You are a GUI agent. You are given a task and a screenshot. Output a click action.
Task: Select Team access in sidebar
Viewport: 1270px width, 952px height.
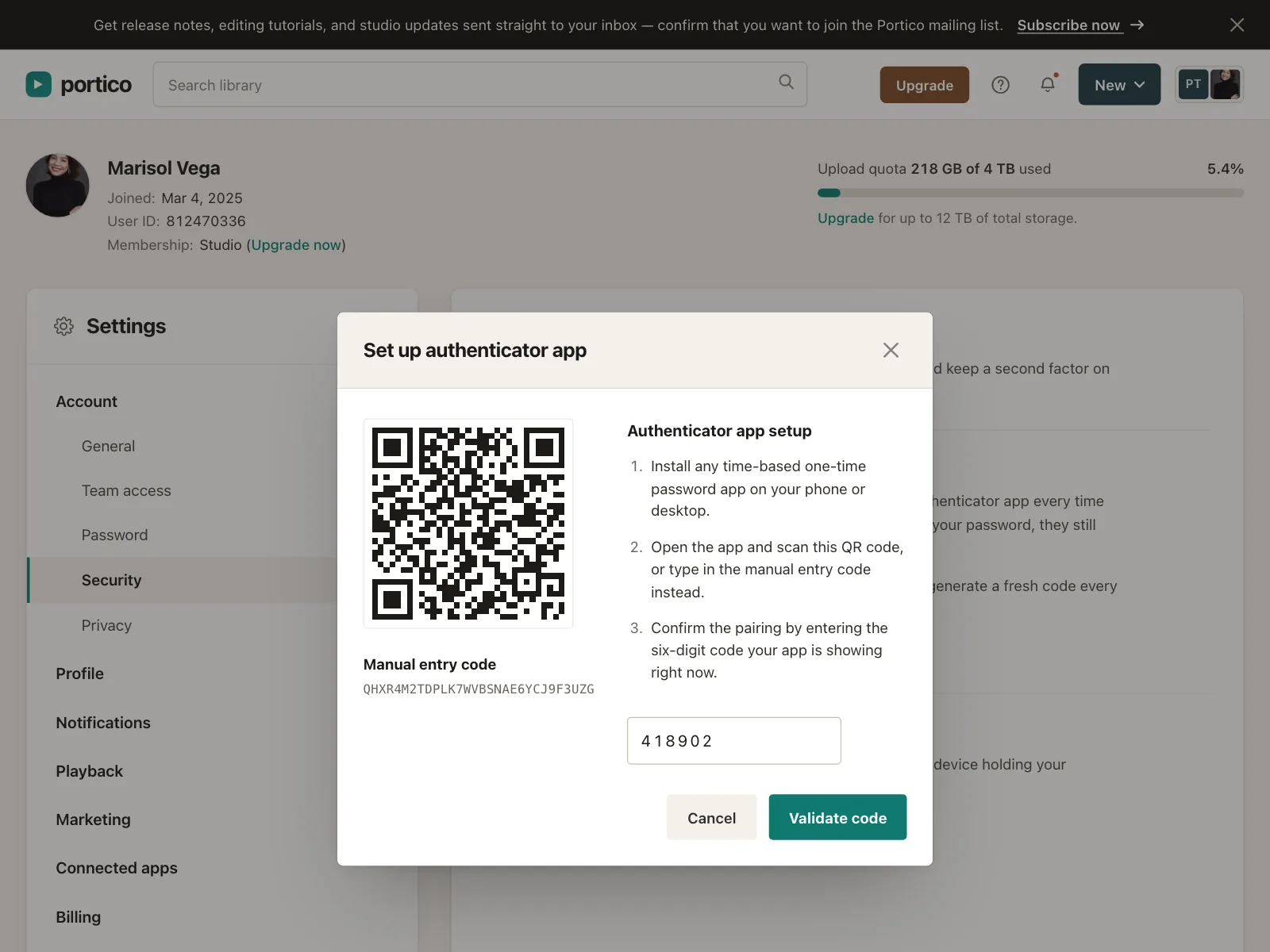[x=126, y=490]
